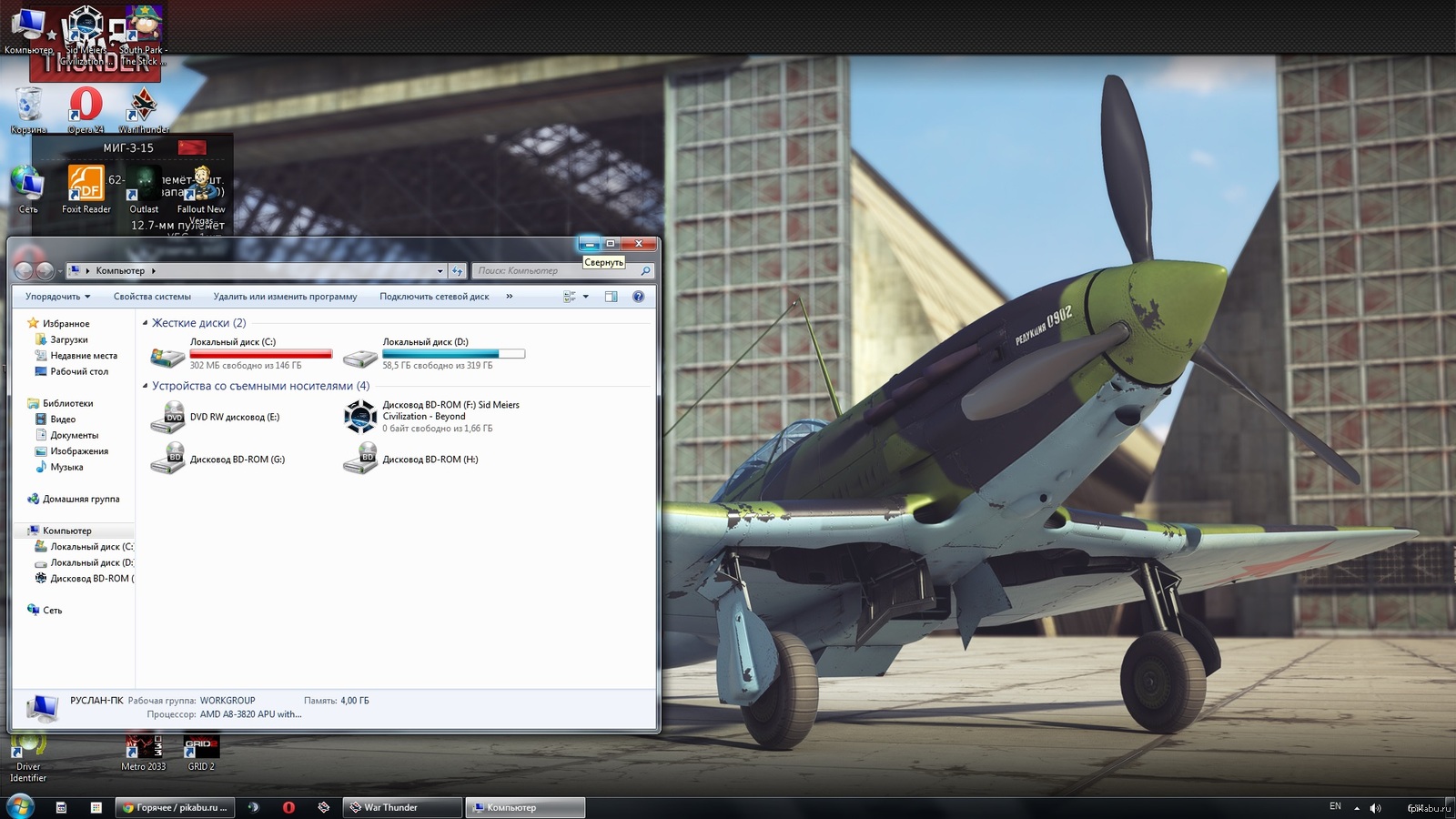Click the arrow before Компьютер in address bar
Viewport: 1456px width, 819px height.
[x=87, y=270]
